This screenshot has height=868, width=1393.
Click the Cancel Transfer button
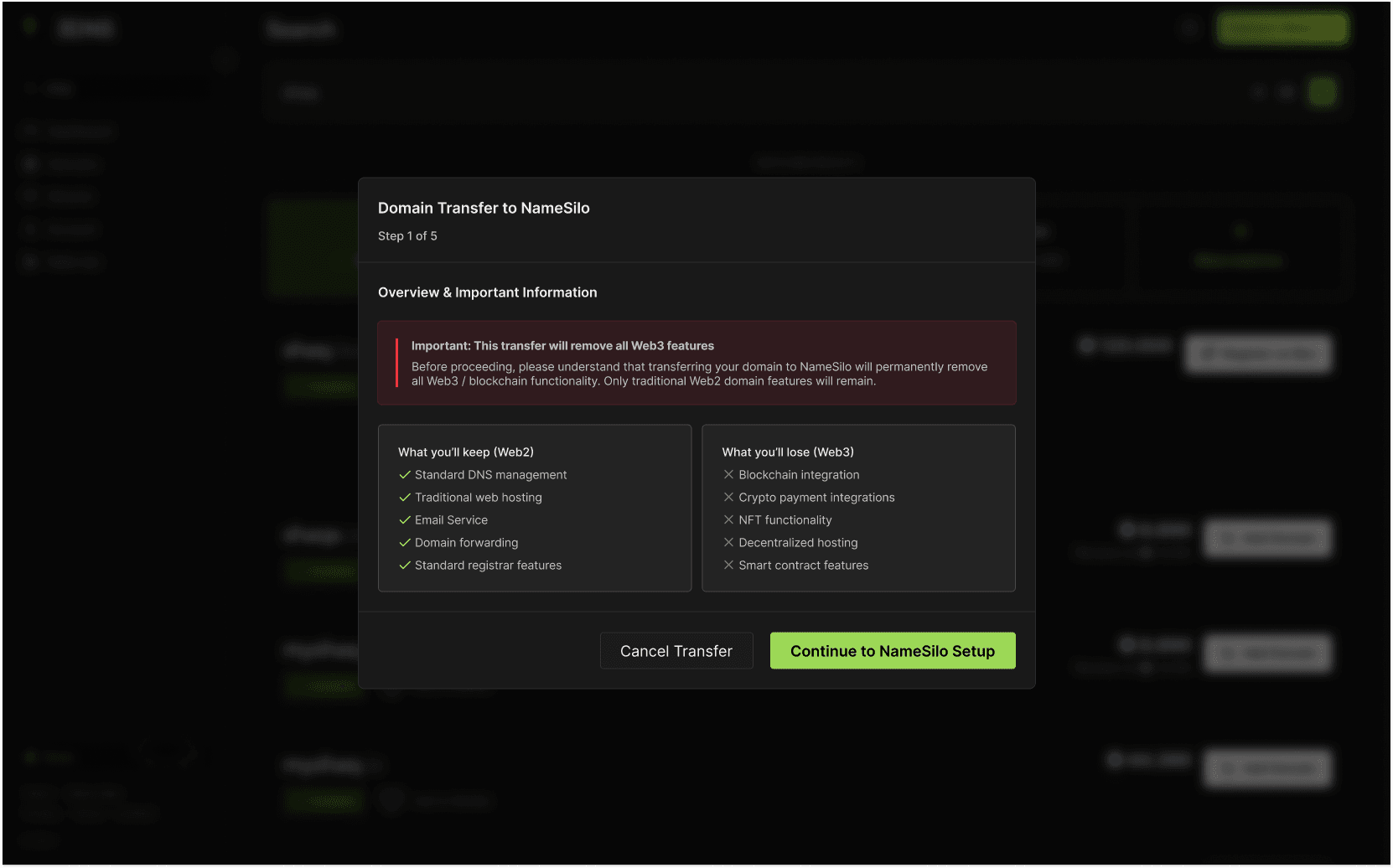676,651
